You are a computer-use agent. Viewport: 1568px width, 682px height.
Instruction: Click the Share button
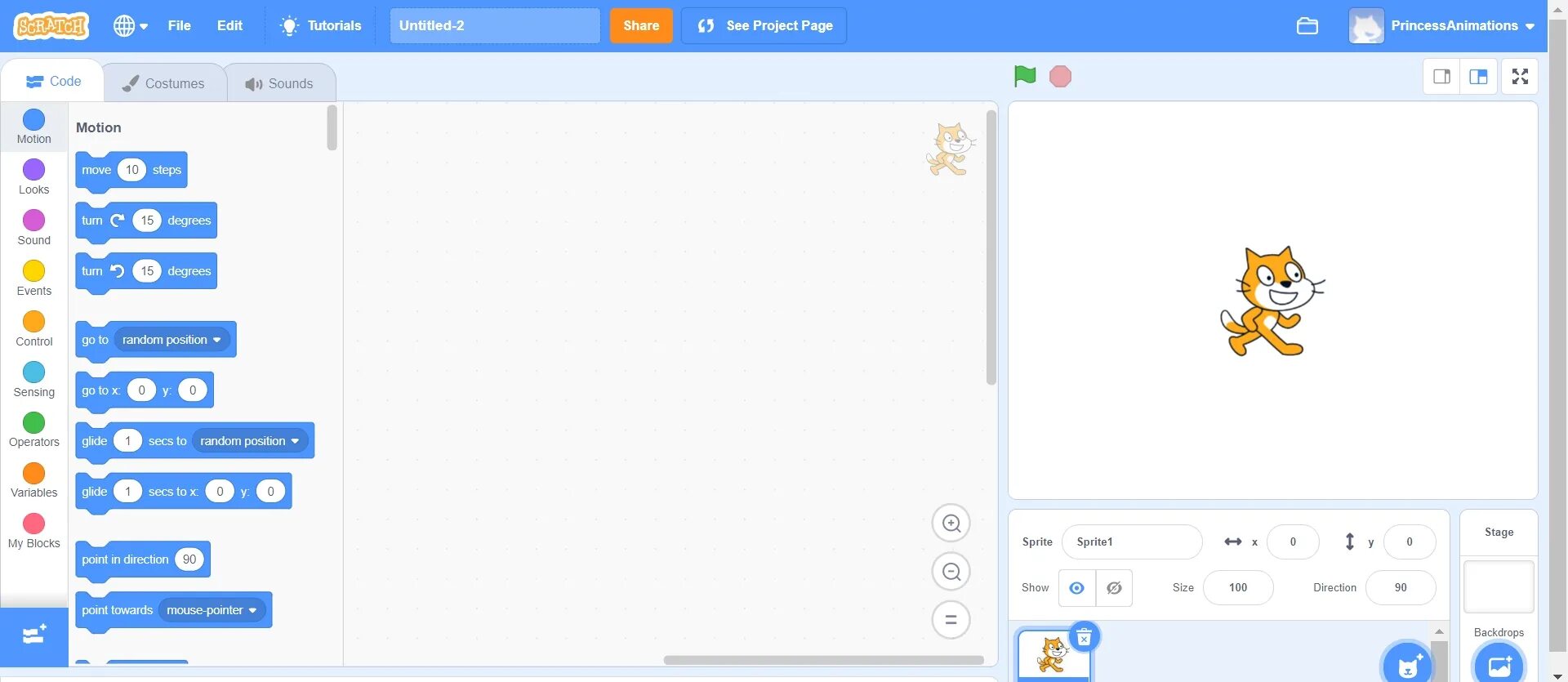(641, 26)
